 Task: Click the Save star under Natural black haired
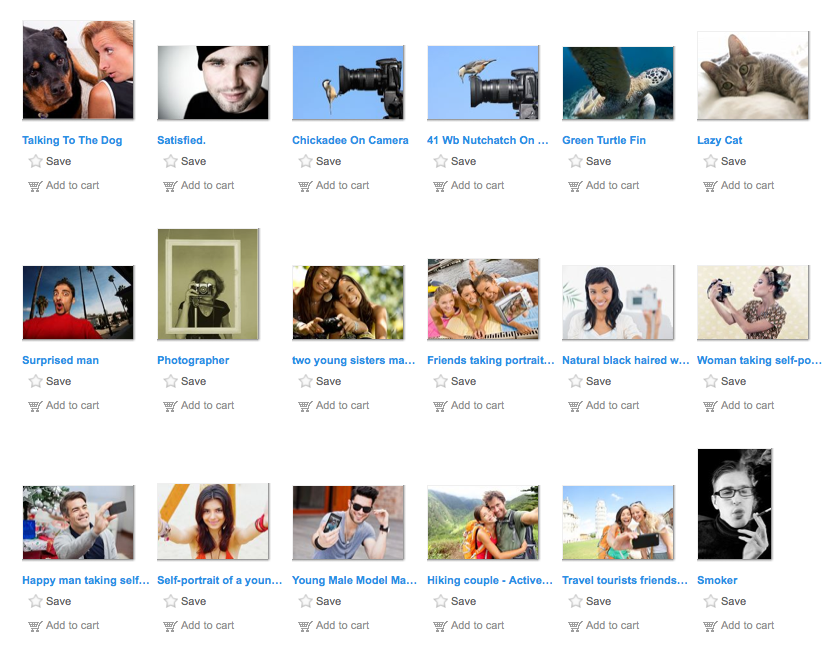click(576, 381)
